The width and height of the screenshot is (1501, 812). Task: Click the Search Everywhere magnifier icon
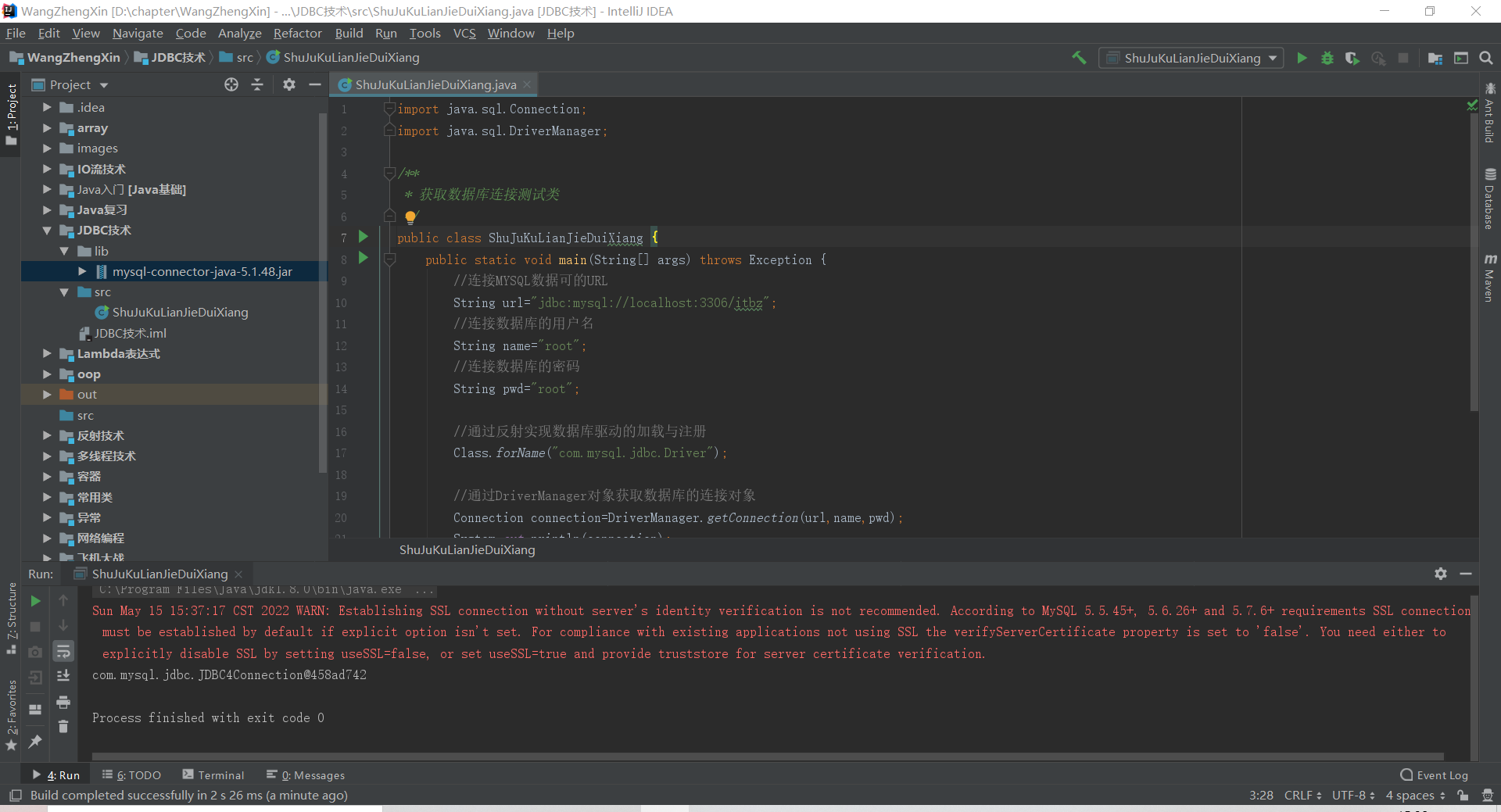pyautogui.click(x=1486, y=58)
